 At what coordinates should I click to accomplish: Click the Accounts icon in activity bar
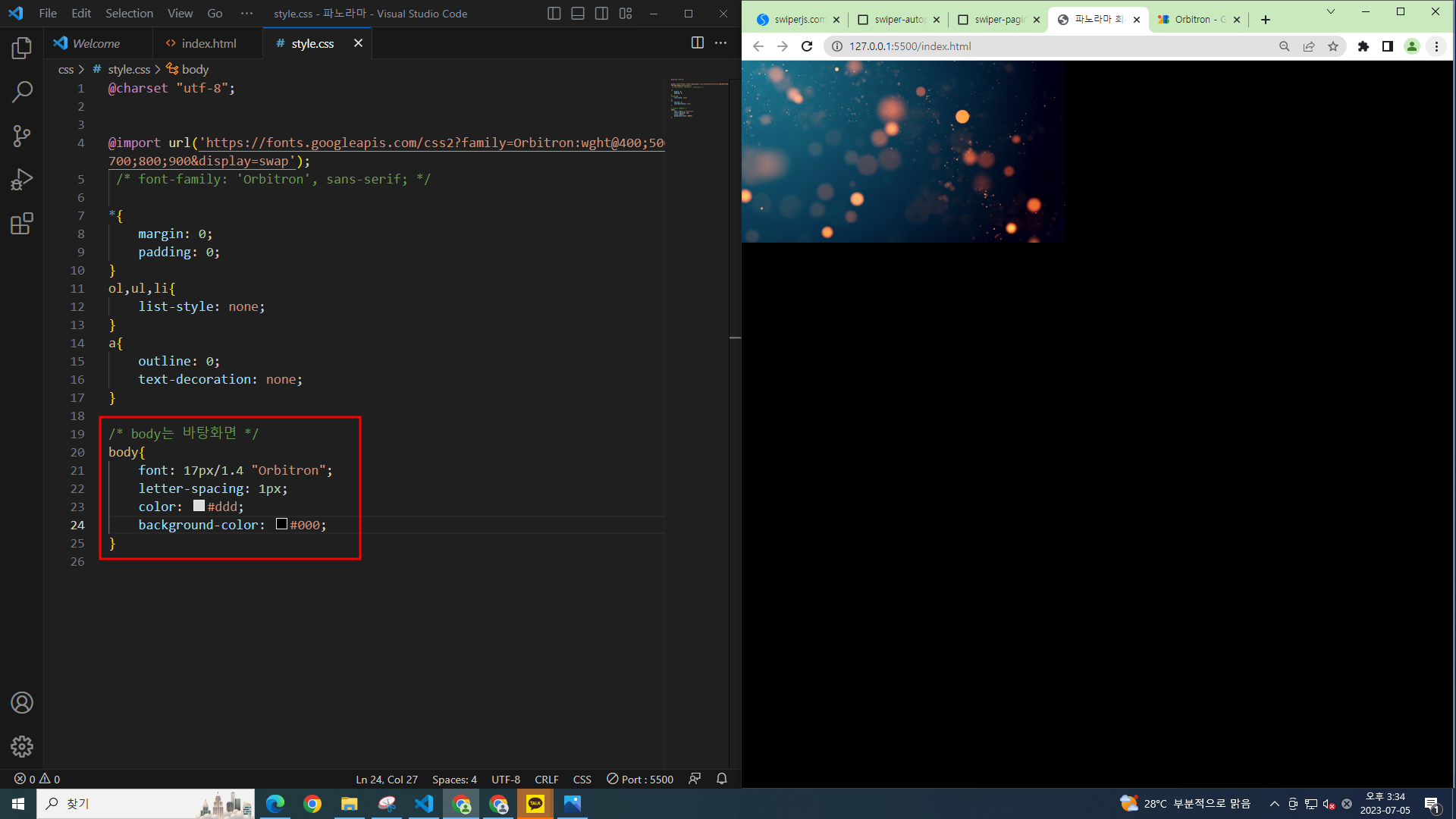click(22, 703)
